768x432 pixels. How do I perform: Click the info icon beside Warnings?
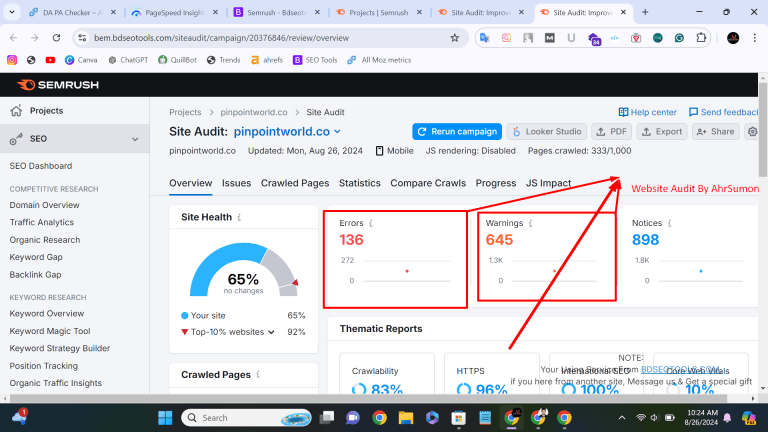coord(530,223)
